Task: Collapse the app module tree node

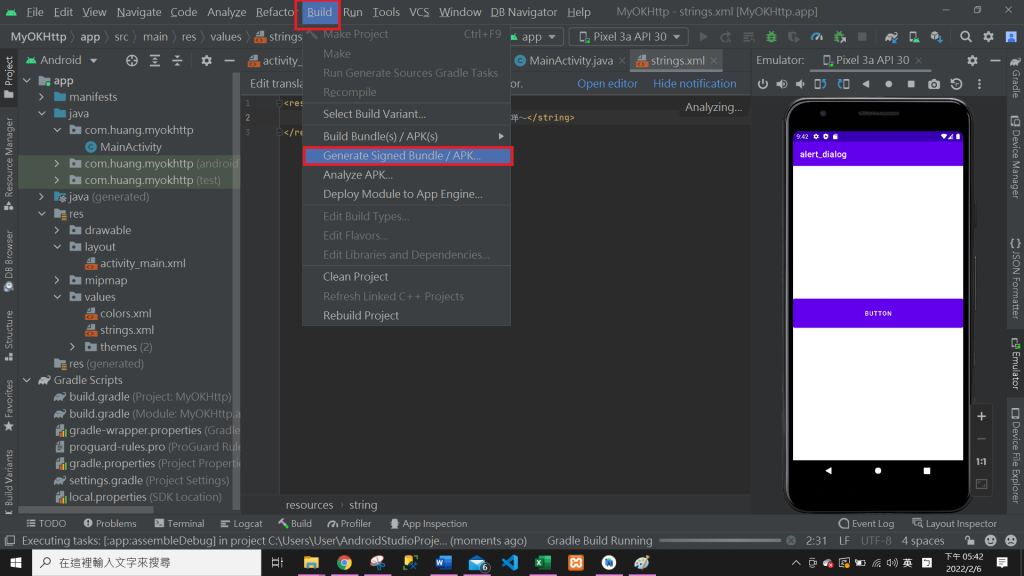Action: tap(27, 80)
